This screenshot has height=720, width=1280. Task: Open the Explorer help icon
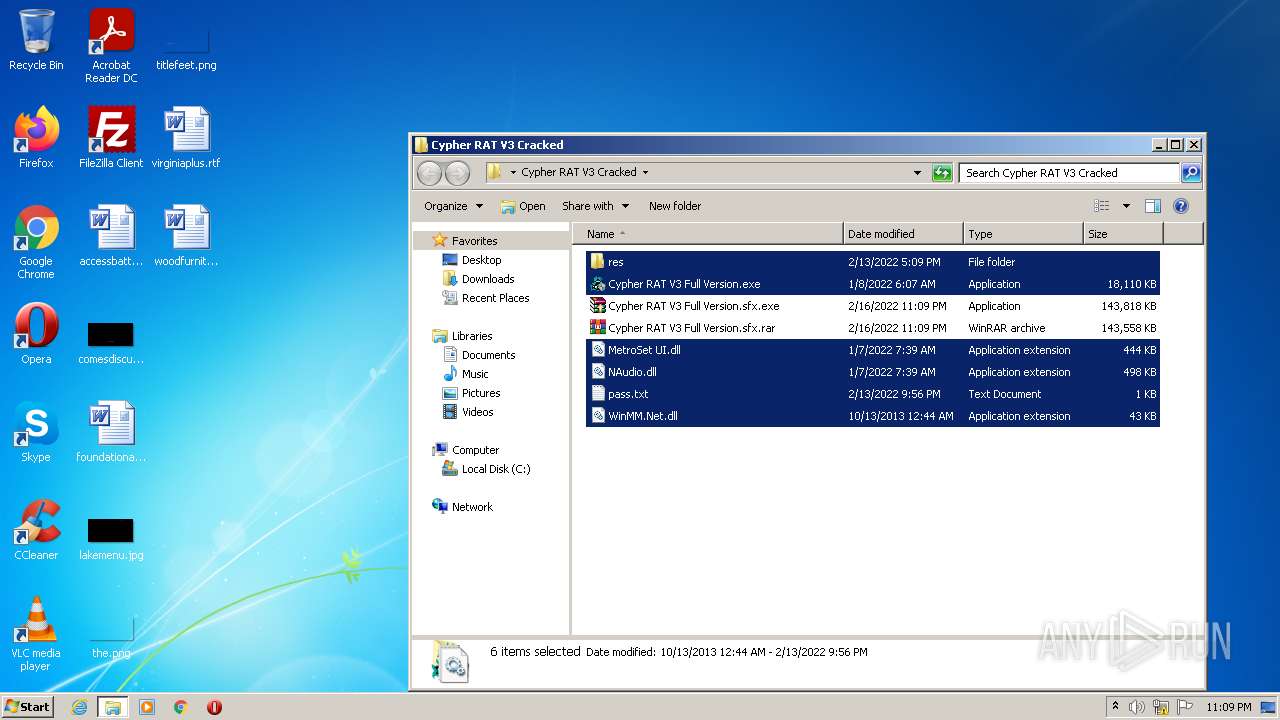1180,206
